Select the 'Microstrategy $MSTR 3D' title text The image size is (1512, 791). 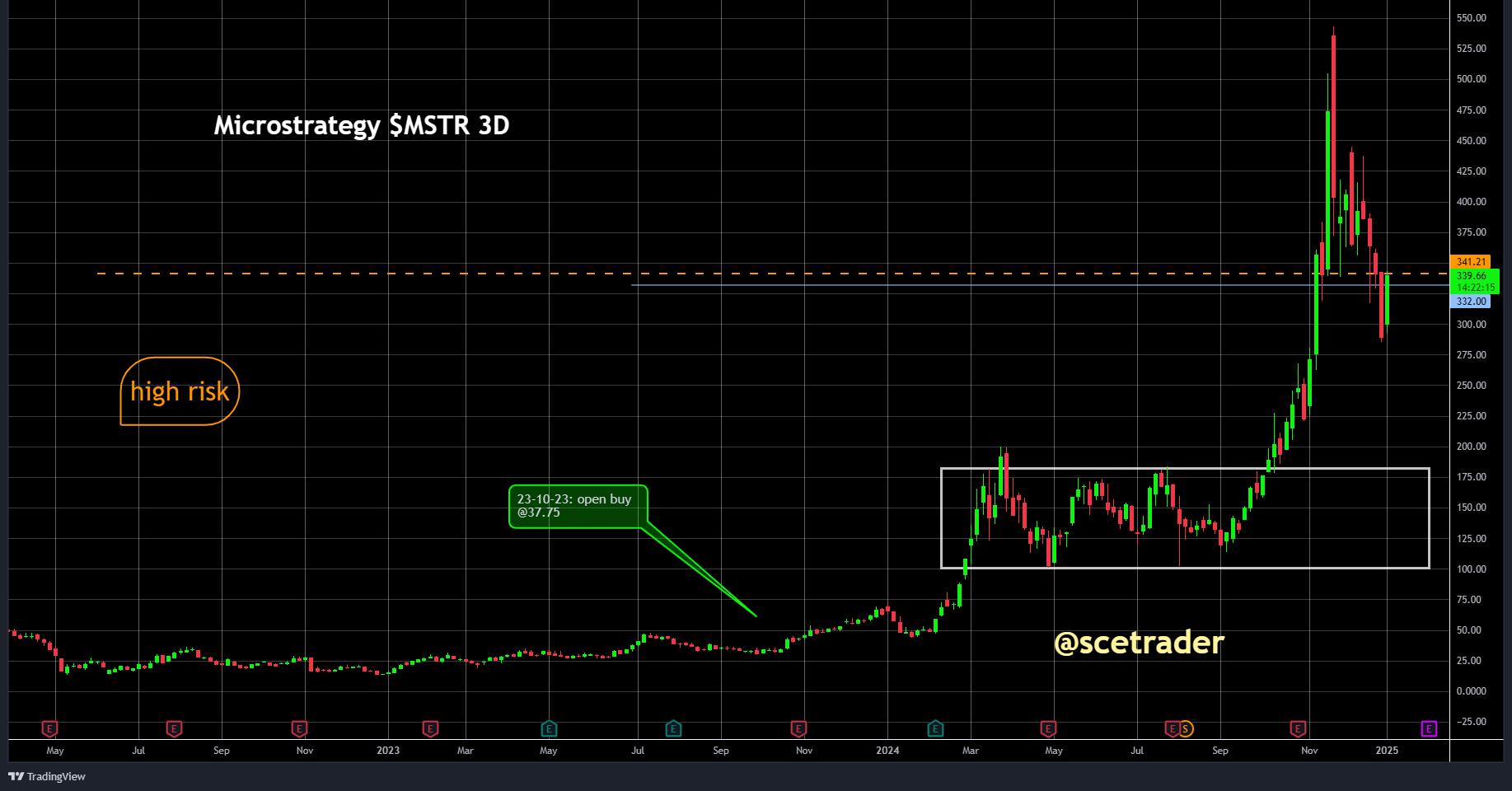(362, 125)
